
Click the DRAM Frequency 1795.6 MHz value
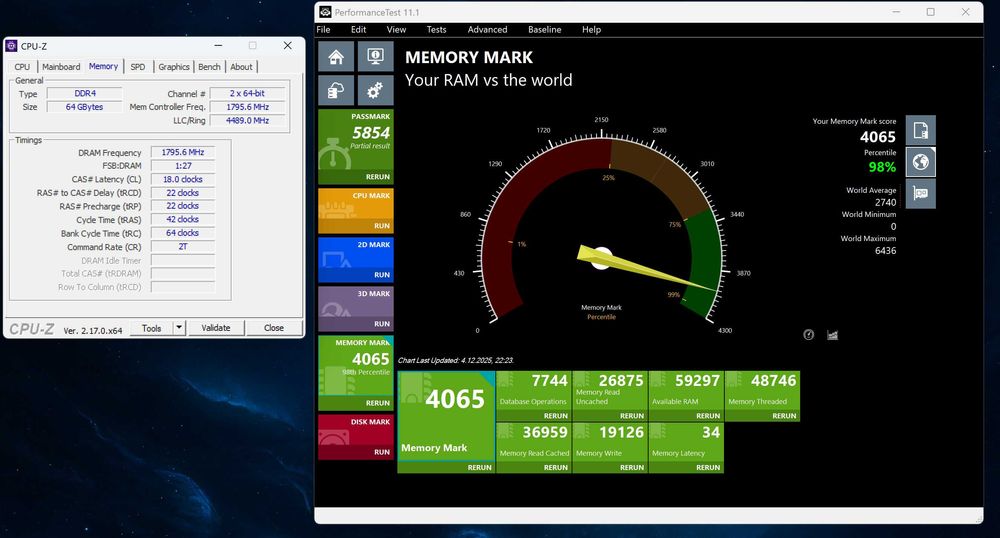(x=182, y=152)
